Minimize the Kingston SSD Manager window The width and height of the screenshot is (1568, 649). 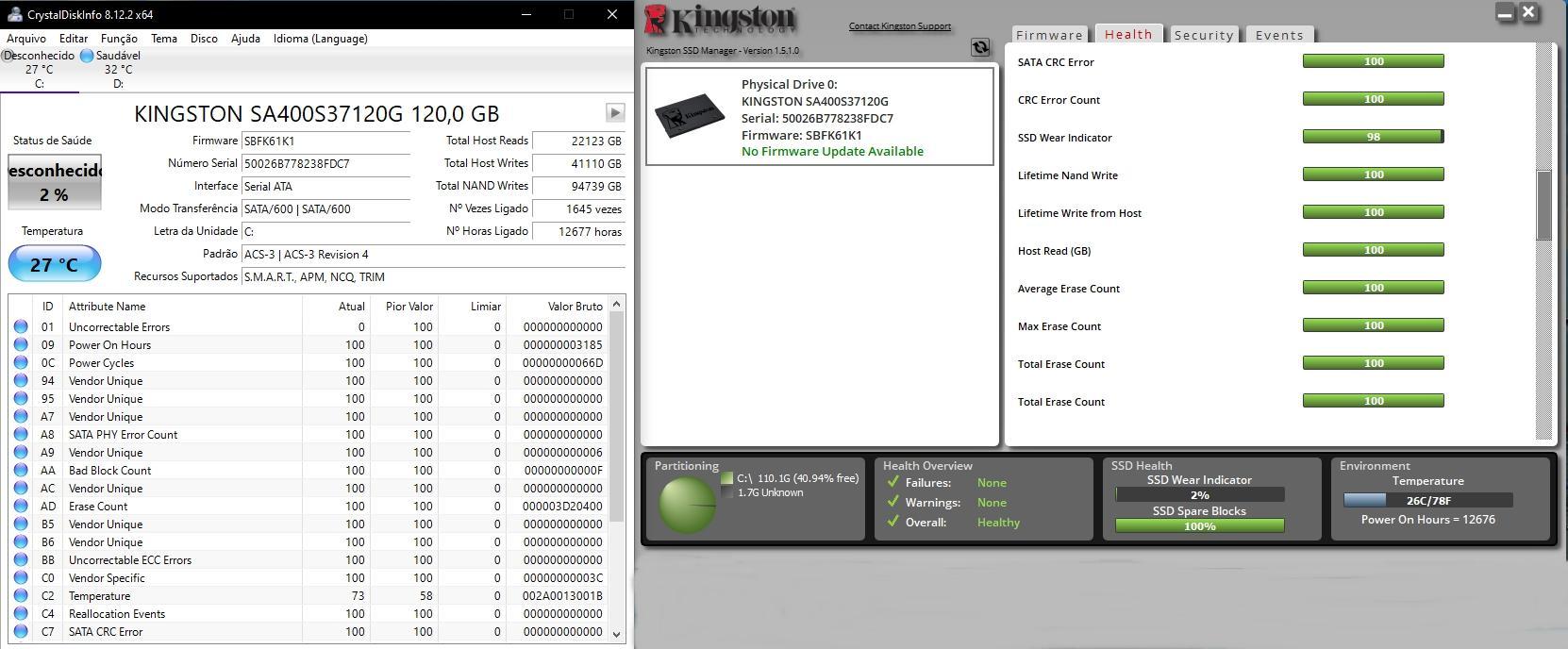1506,13
